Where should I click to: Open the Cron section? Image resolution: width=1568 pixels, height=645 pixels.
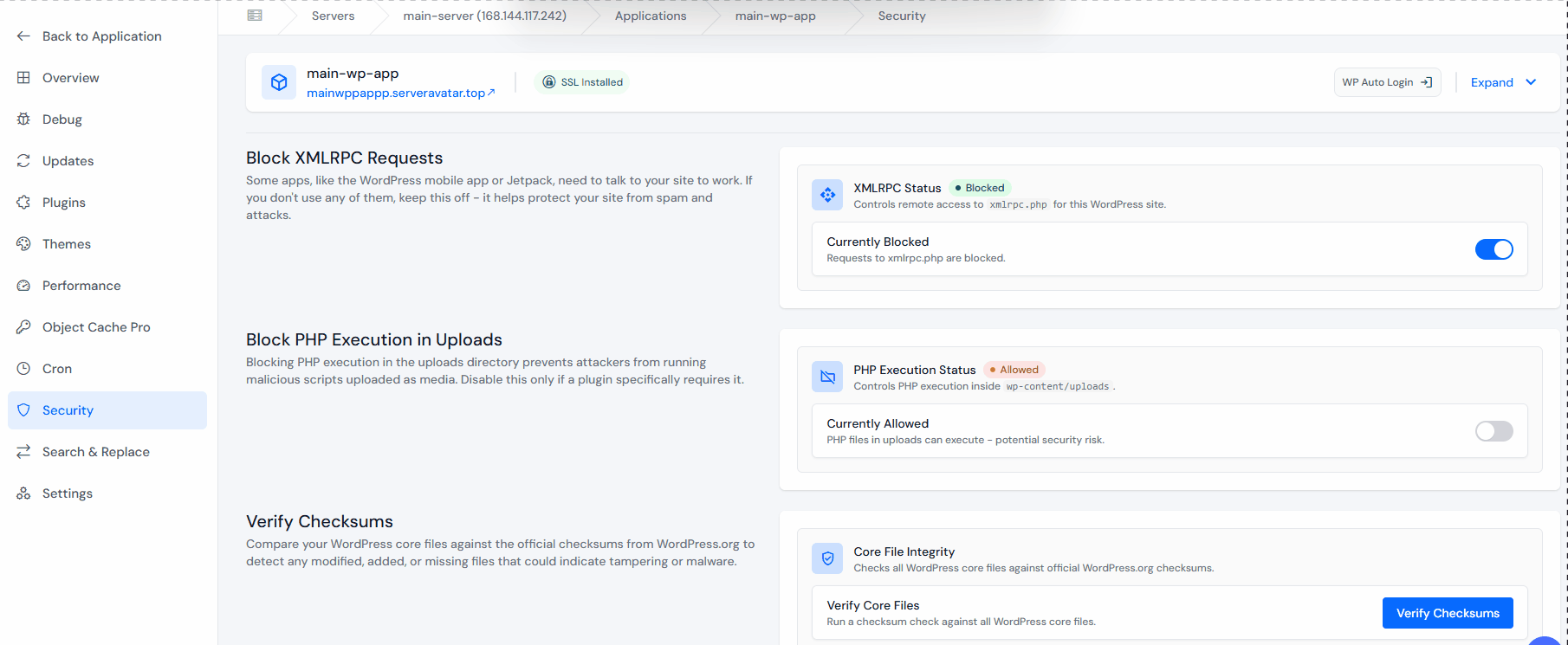(x=107, y=369)
